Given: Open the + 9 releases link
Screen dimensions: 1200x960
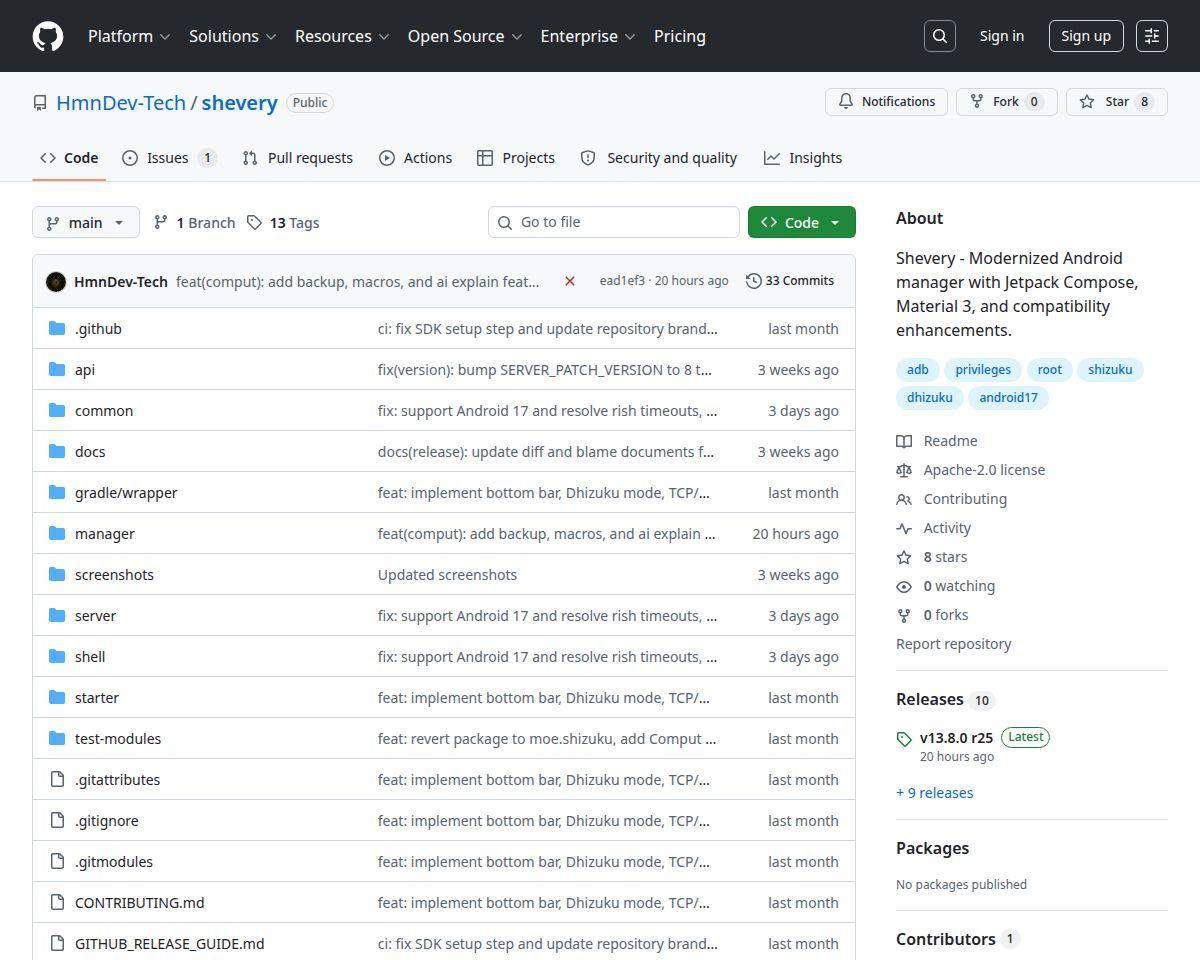Looking at the screenshot, I should [x=935, y=793].
